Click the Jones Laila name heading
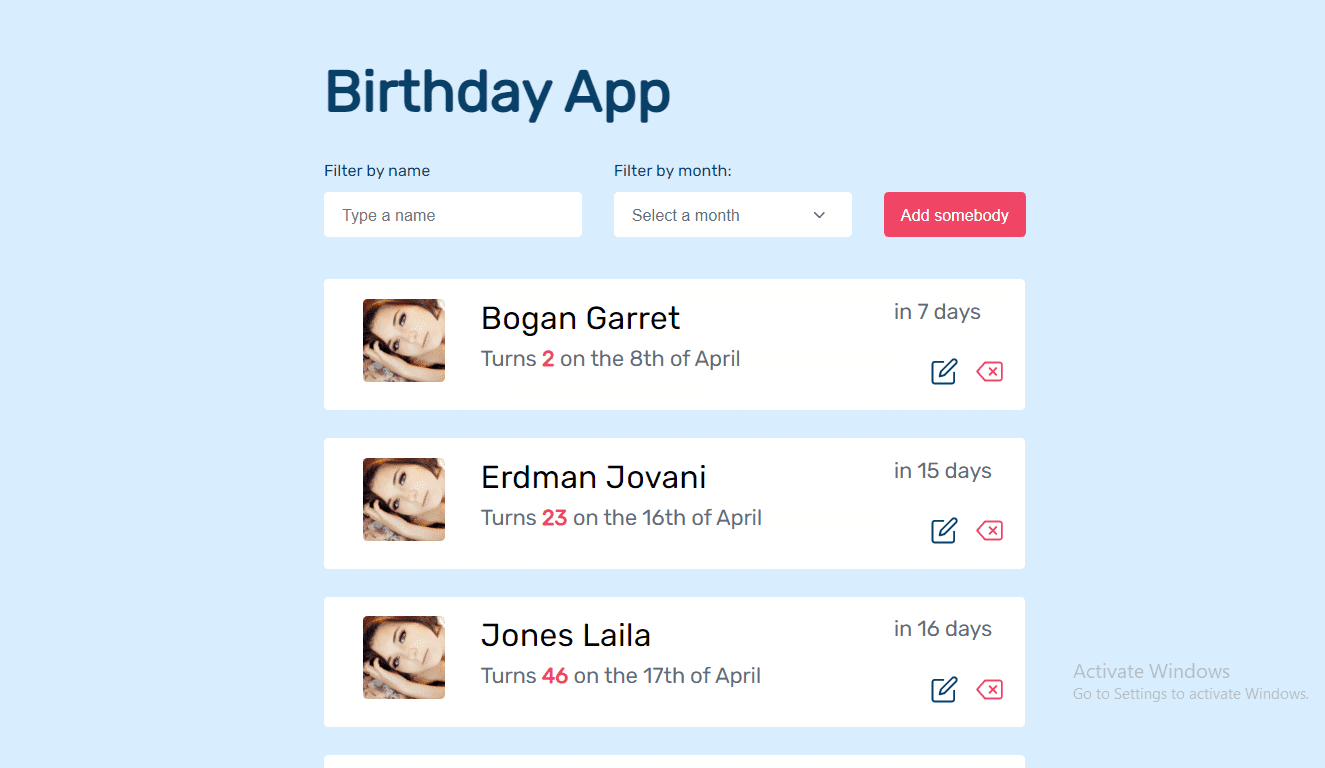The image size is (1325, 768). [565, 635]
